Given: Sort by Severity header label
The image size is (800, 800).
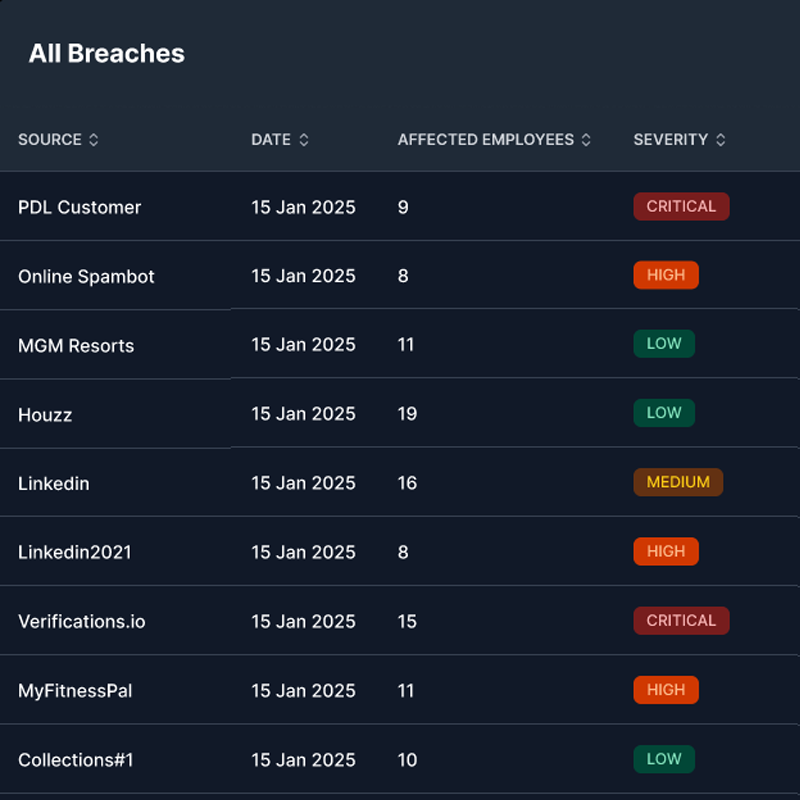Looking at the screenshot, I should pyautogui.click(x=670, y=140).
